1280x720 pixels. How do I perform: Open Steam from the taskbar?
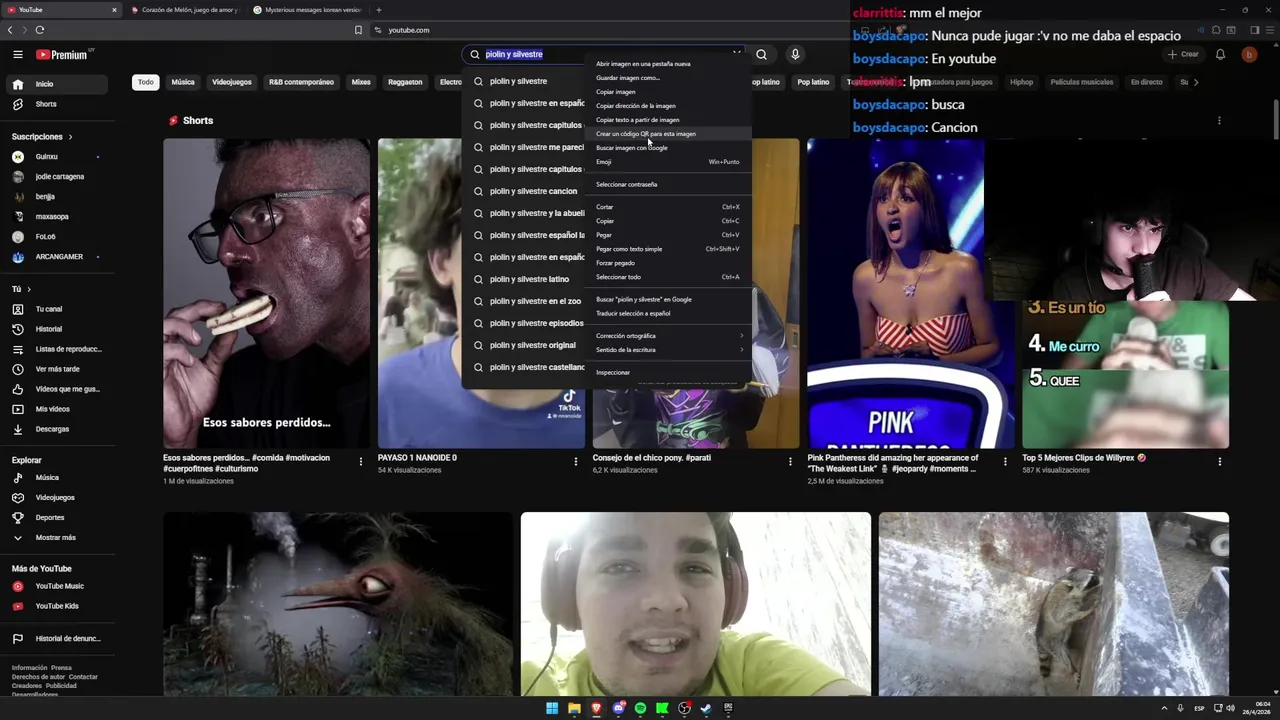[706, 708]
